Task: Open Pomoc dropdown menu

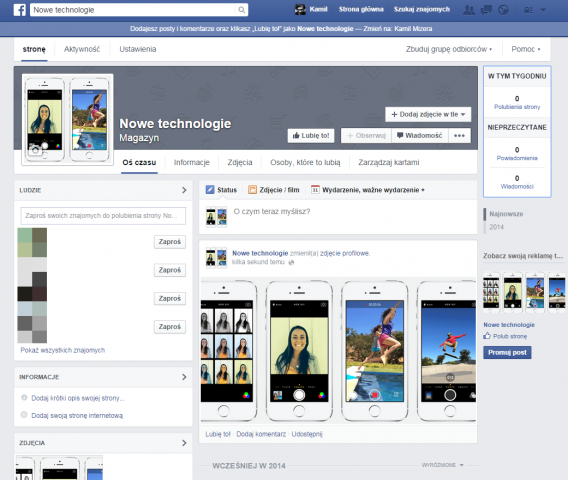Action: [526, 49]
